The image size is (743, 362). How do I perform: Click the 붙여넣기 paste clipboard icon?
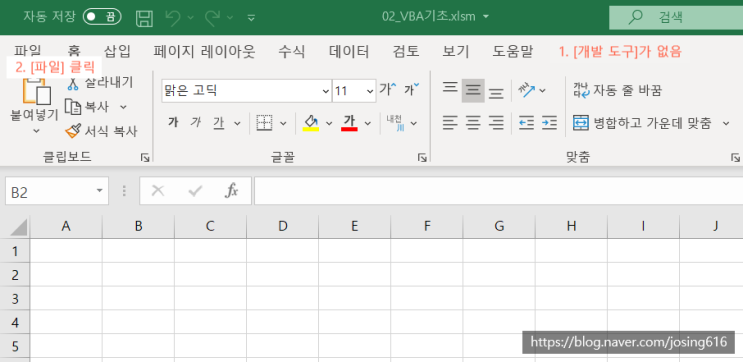click(36, 90)
